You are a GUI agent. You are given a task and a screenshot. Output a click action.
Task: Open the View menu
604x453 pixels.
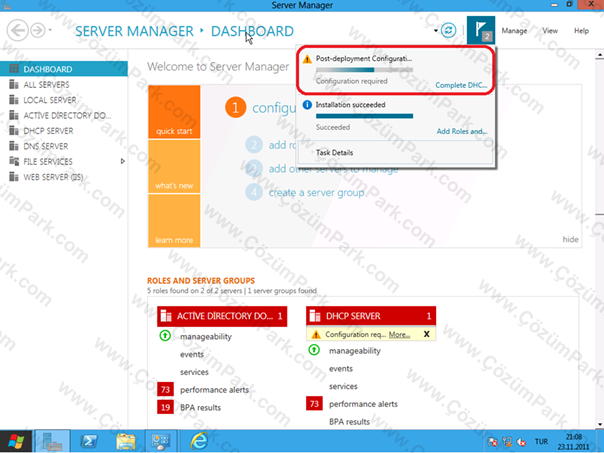(x=550, y=30)
